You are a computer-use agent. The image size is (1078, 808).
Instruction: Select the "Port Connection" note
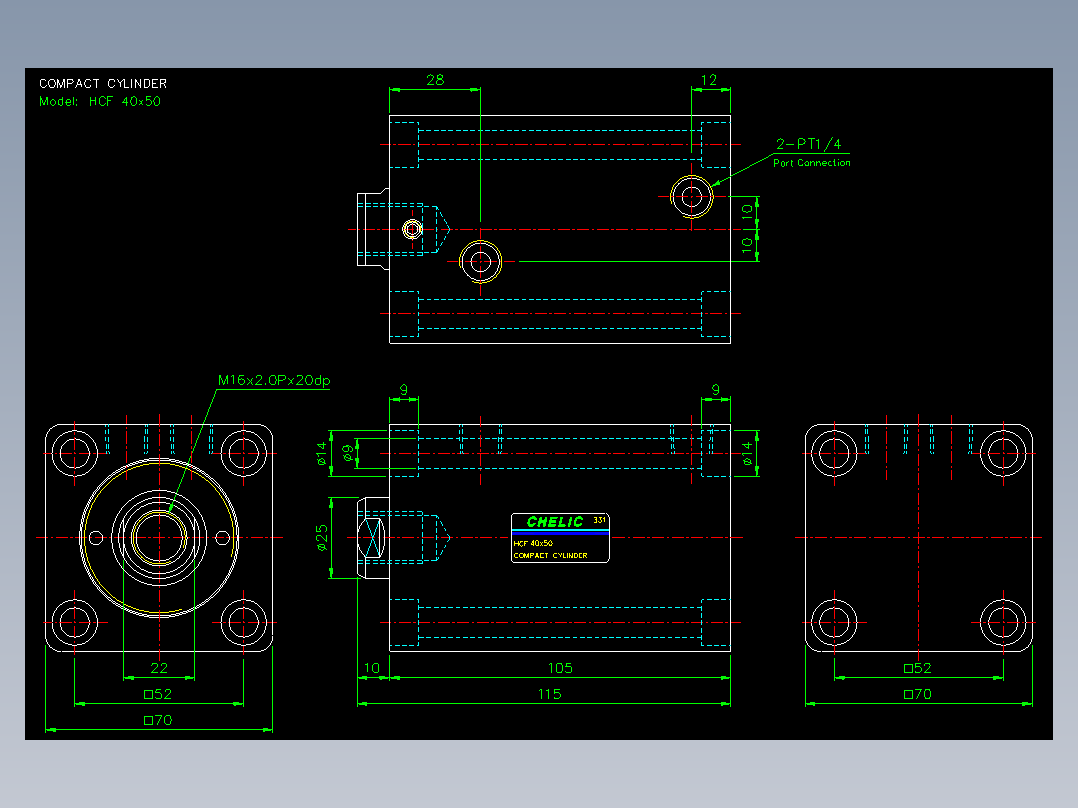(812, 163)
